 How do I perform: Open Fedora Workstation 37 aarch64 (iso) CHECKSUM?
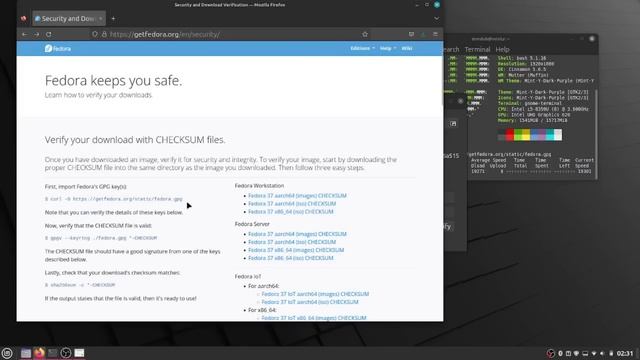(x=292, y=204)
